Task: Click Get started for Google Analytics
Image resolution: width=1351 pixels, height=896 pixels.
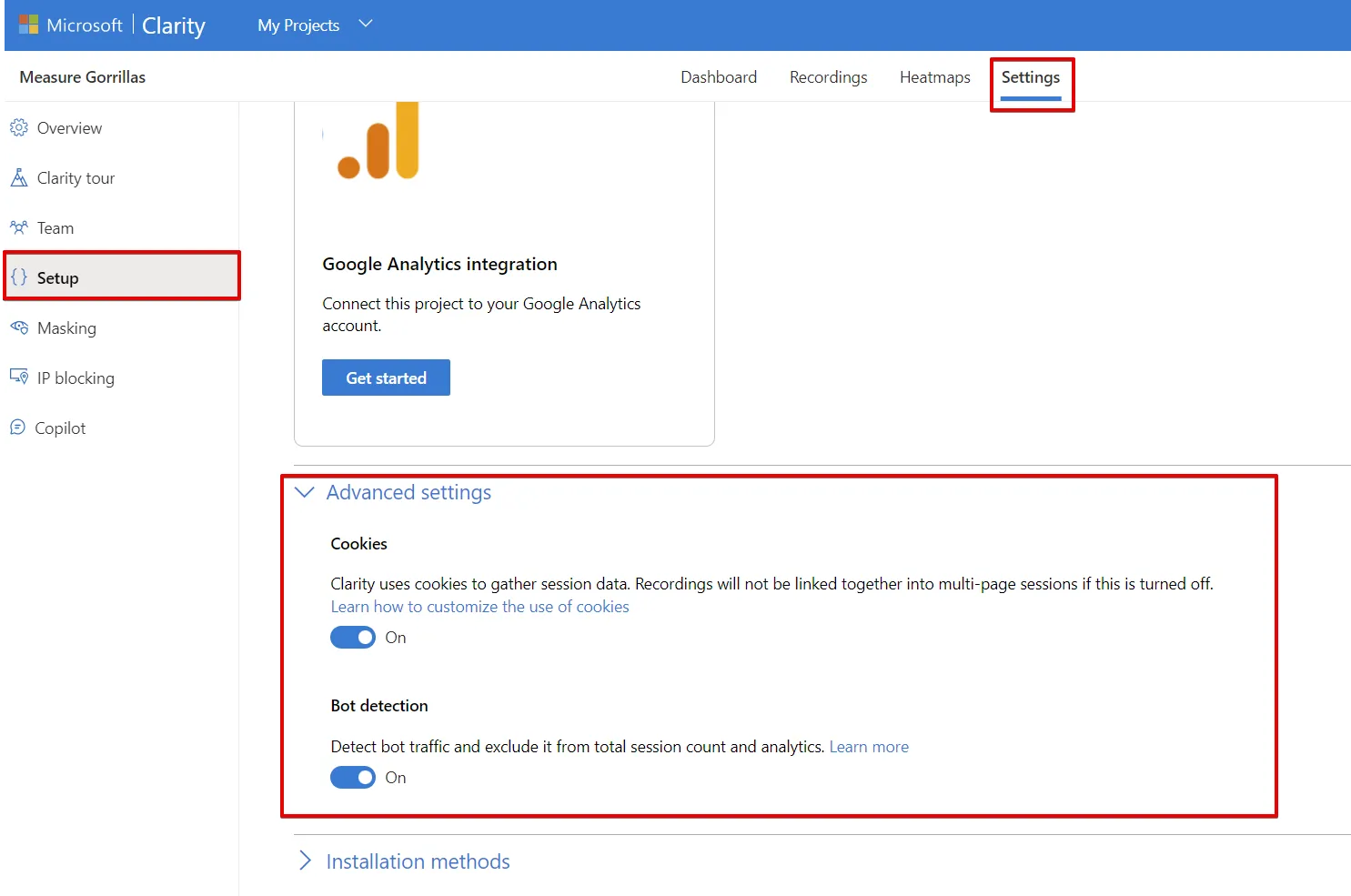Action: (386, 378)
